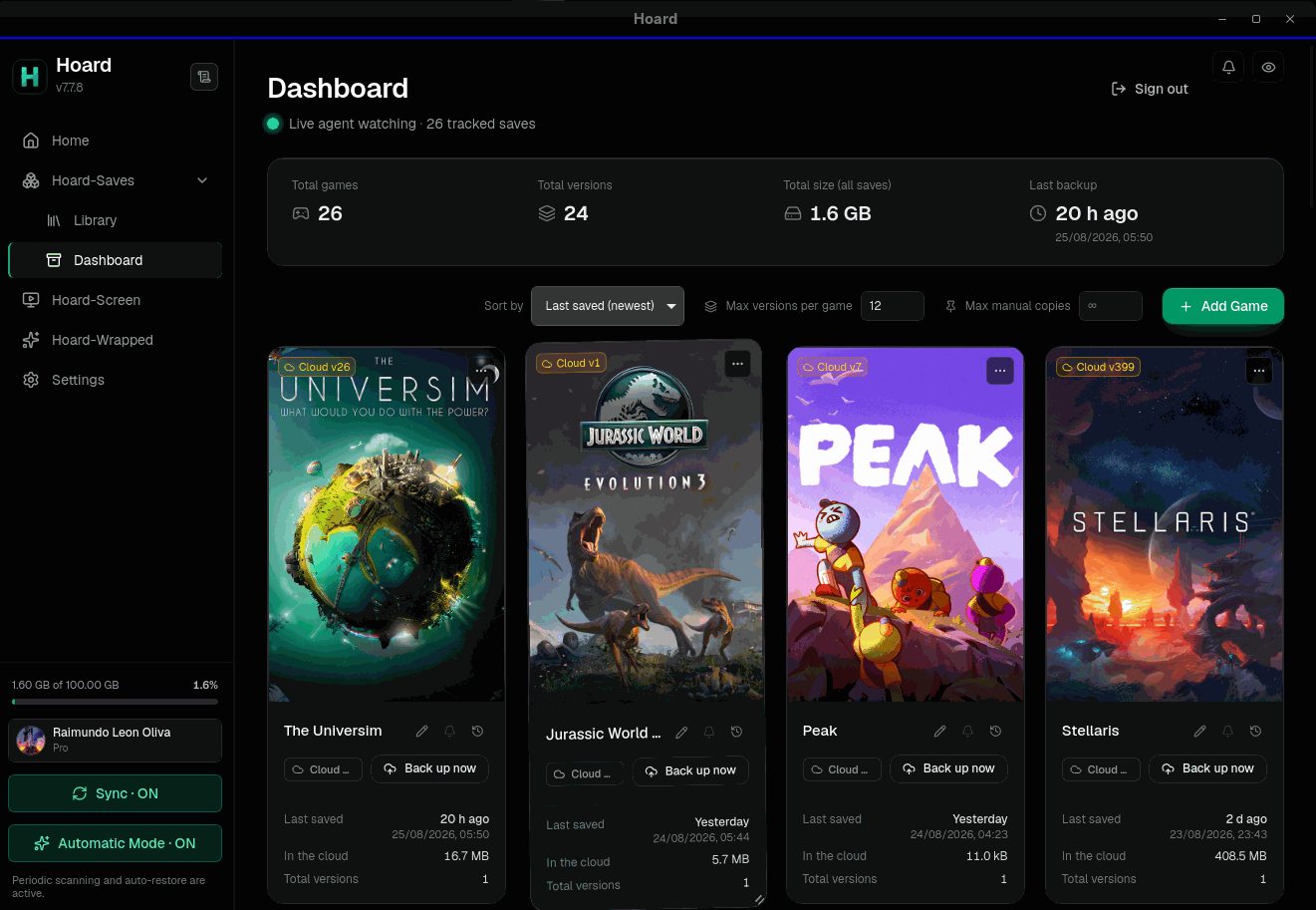This screenshot has width=1316, height=910.
Task: Edit The Universim with pencil icon
Action: click(422, 731)
